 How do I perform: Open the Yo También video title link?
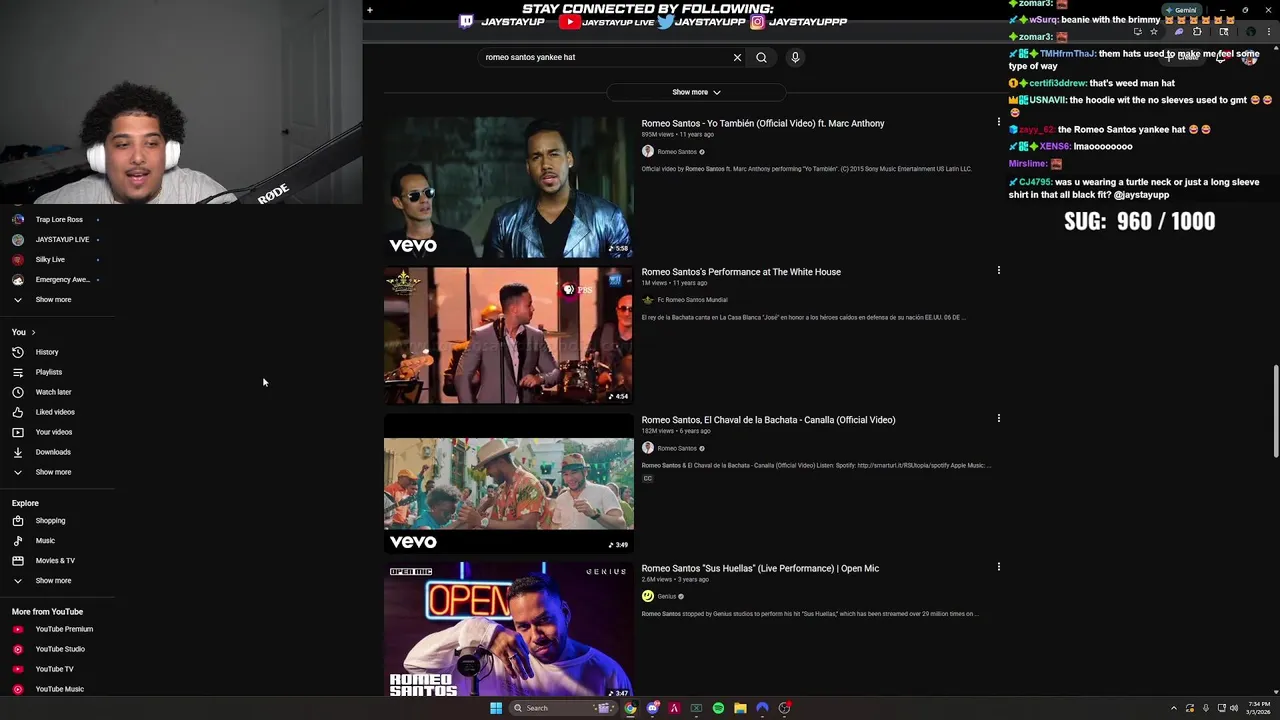pos(763,123)
